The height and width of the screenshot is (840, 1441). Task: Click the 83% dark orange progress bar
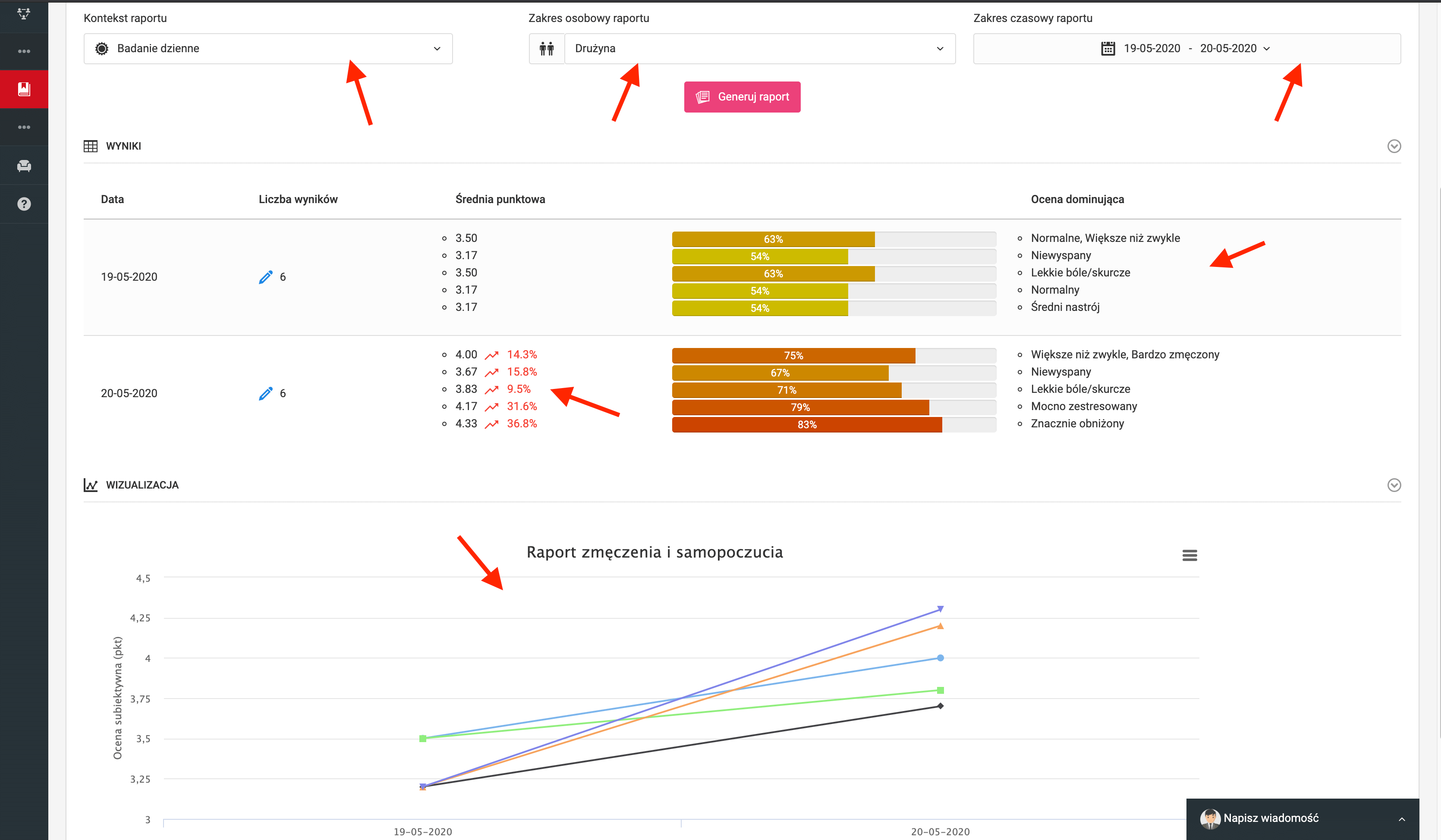pos(806,425)
